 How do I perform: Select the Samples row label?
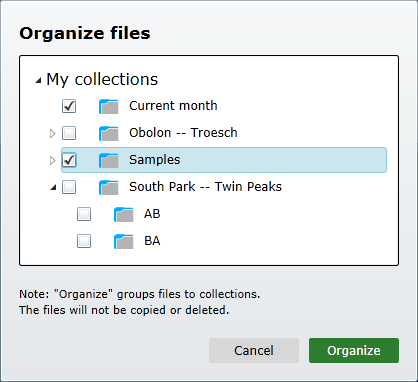click(x=155, y=160)
